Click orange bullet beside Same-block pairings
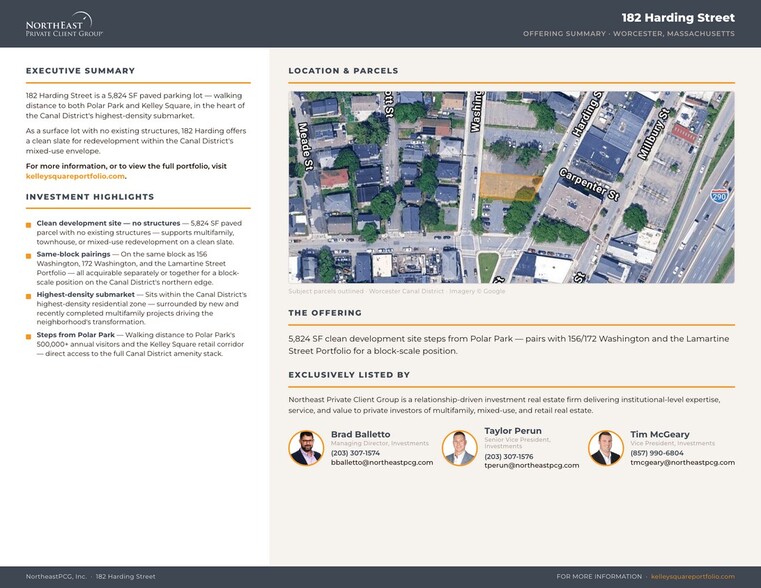 click(x=29, y=256)
